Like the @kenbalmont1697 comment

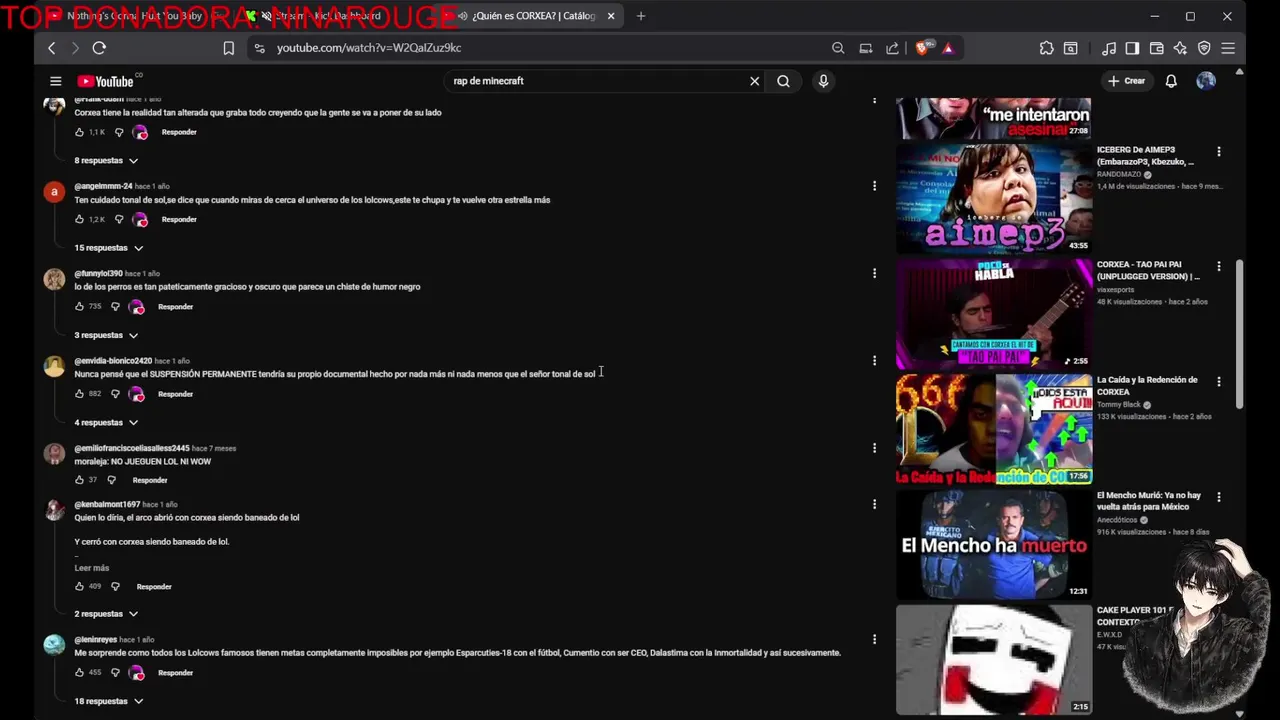(x=80, y=586)
